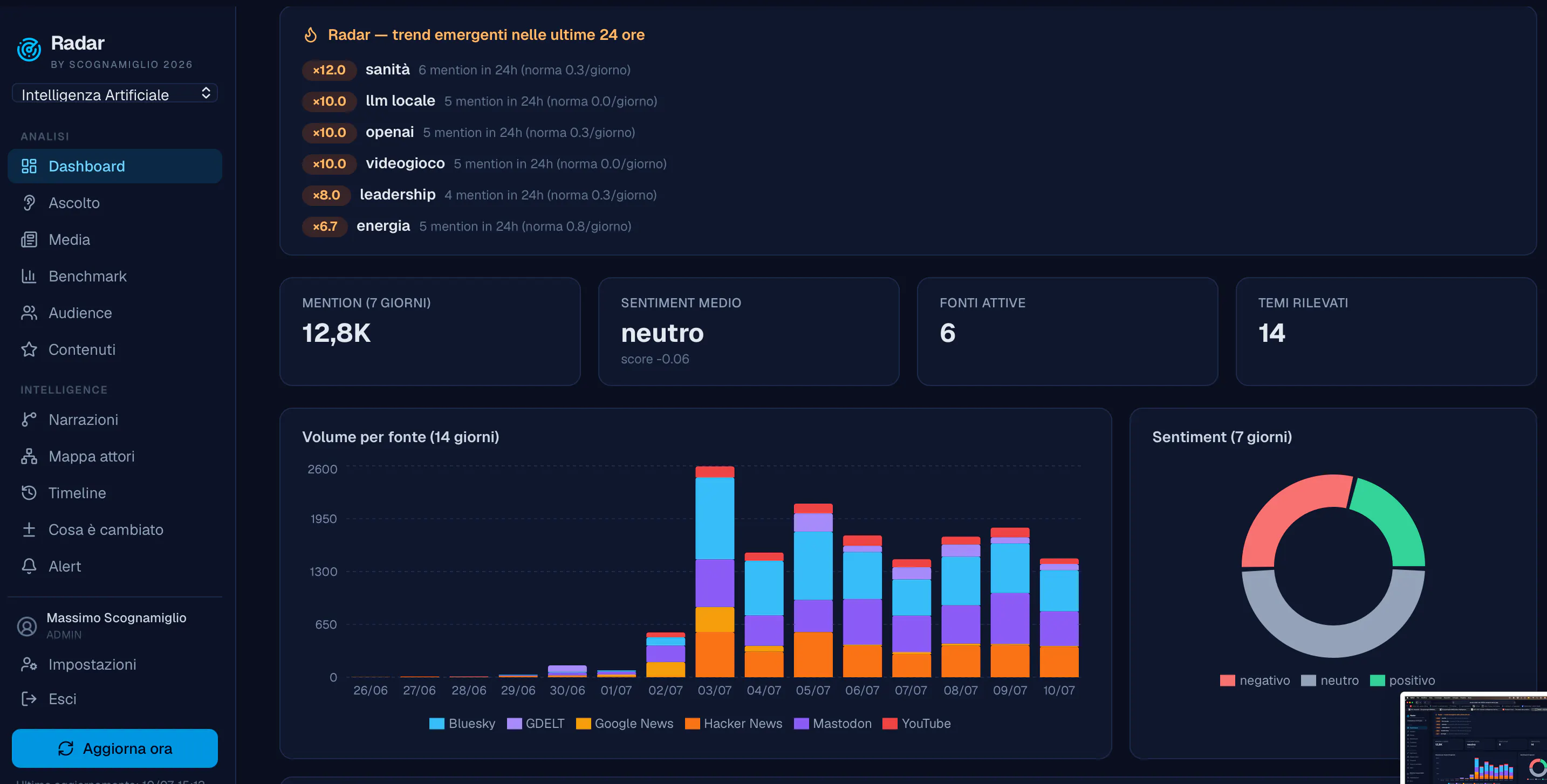Viewport: 1547px width, 784px height.
Task: Open the Alert page
Action: click(115, 566)
